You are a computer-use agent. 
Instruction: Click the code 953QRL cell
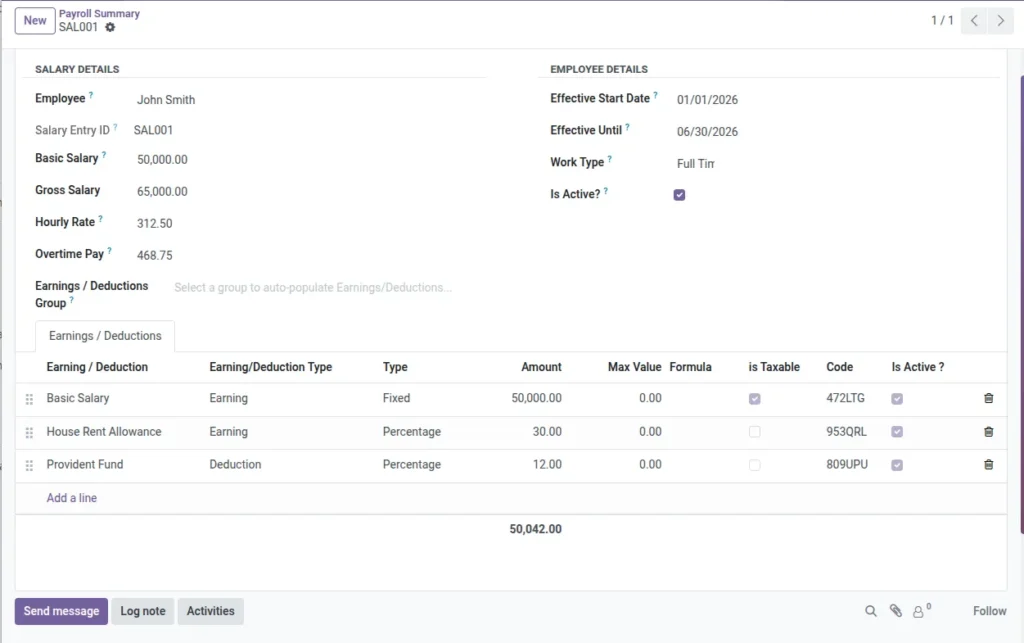[x=846, y=432]
